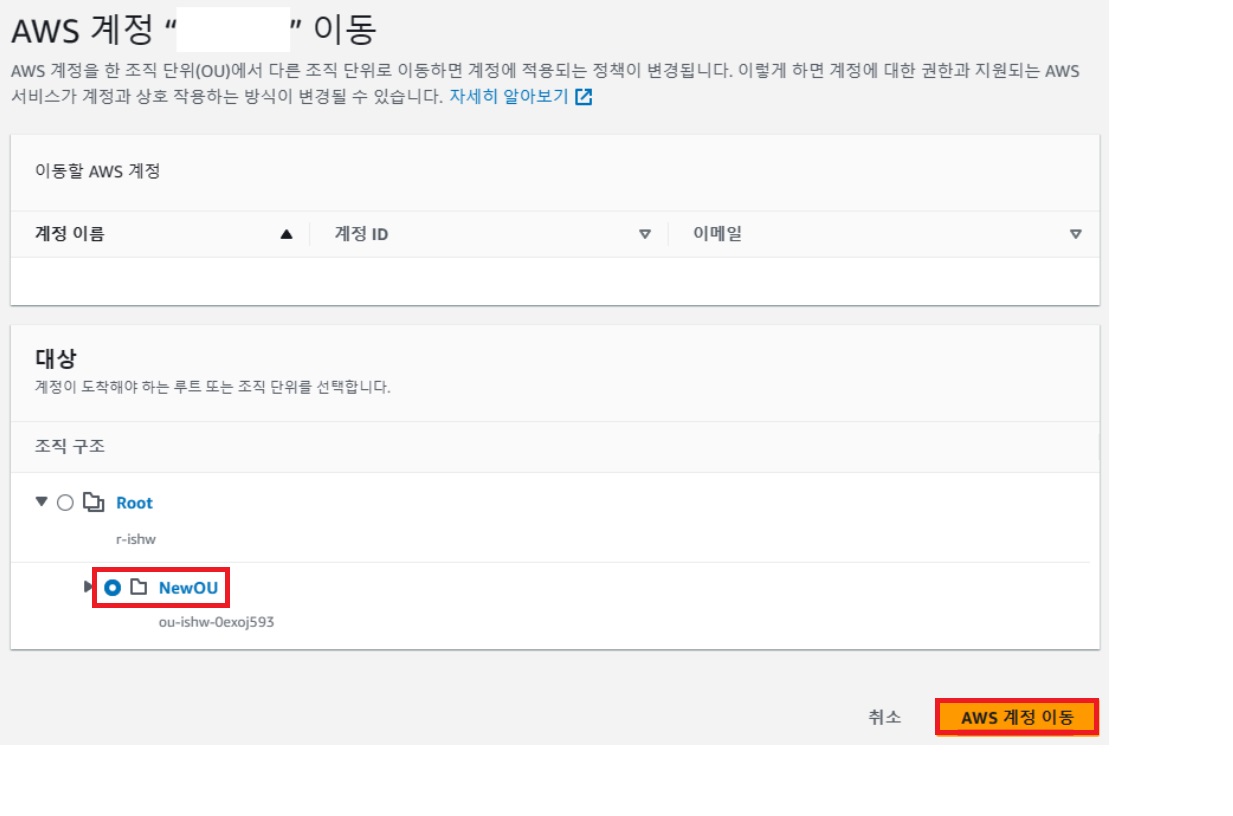The image size is (1233, 816).
Task: Expand the NewOU tree node
Action: 89,587
